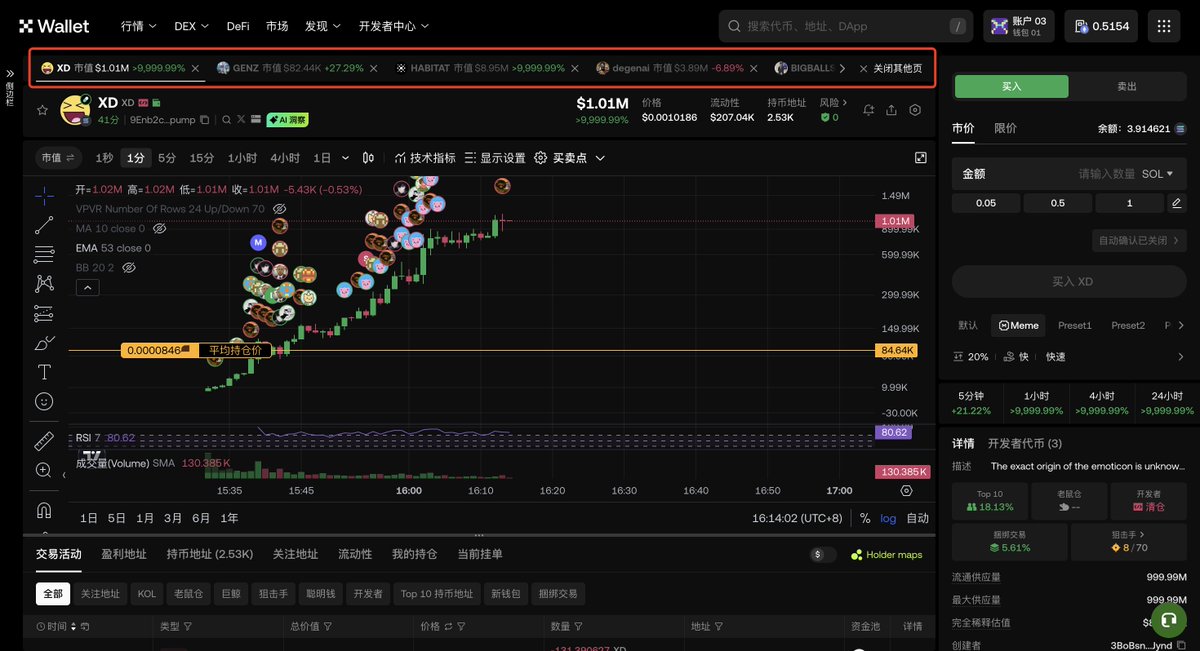The image size is (1200, 651).
Task: Open 技术指标 indicators
Action: click(425, 158)
